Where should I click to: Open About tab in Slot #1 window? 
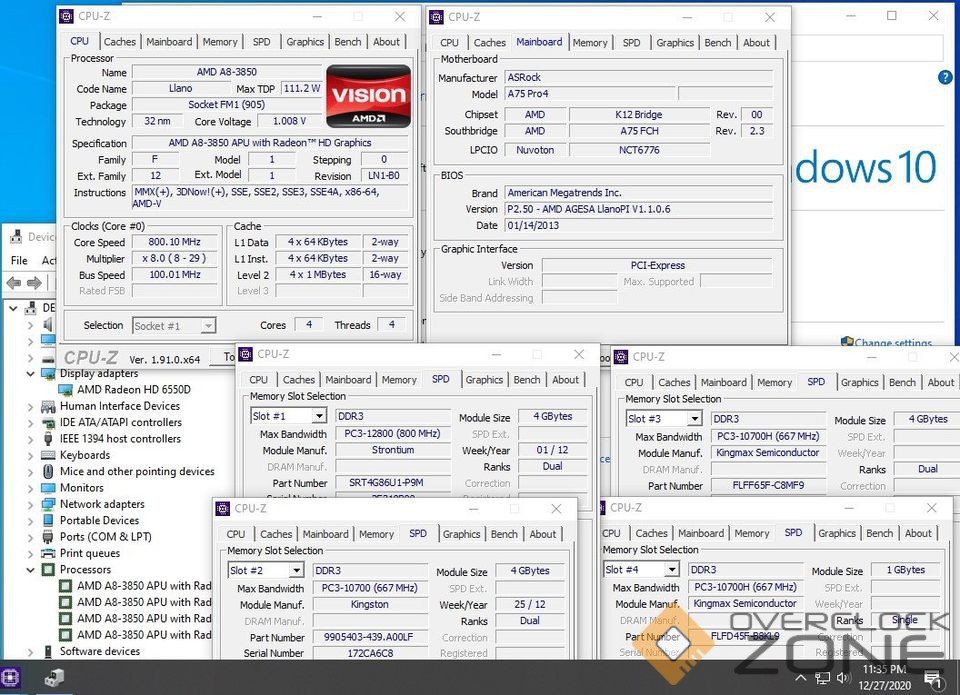point(565,380)
